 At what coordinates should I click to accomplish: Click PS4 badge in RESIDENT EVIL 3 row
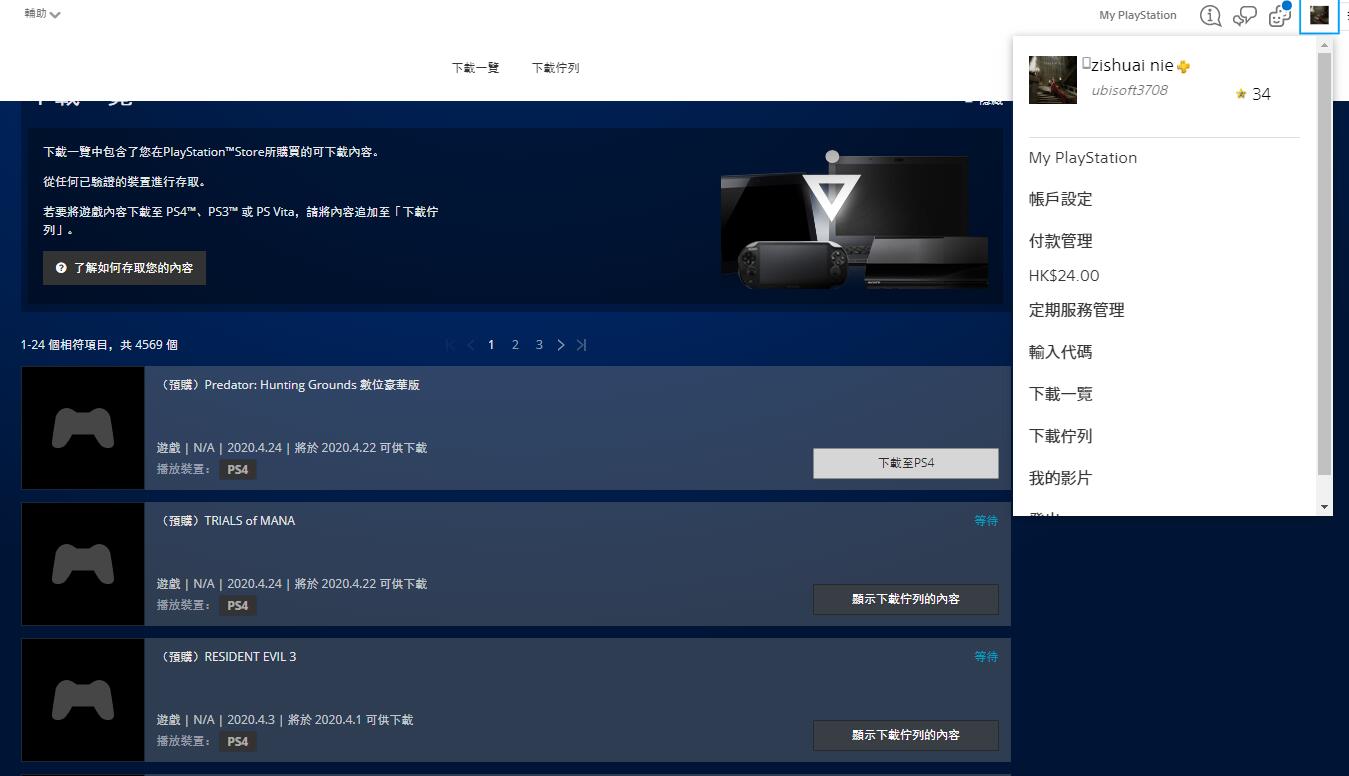pos(238,741)
